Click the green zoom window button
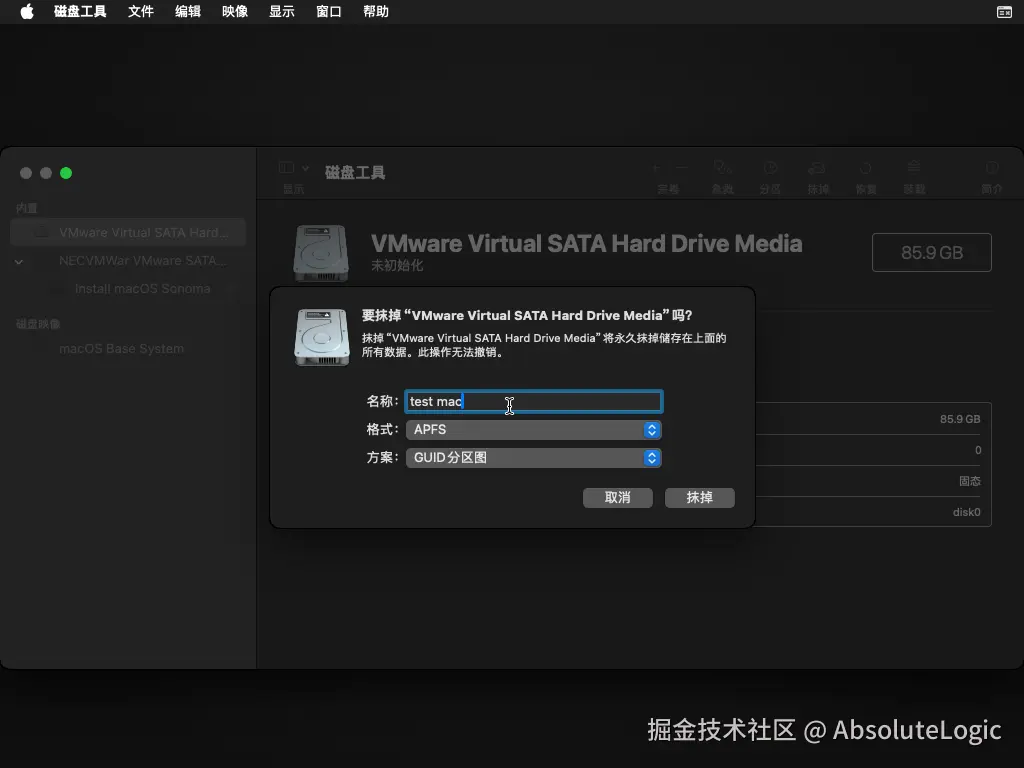 (66, 173)
